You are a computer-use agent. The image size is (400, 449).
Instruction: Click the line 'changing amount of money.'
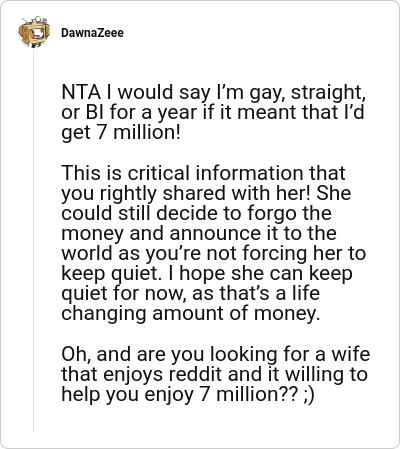[191, 314]
